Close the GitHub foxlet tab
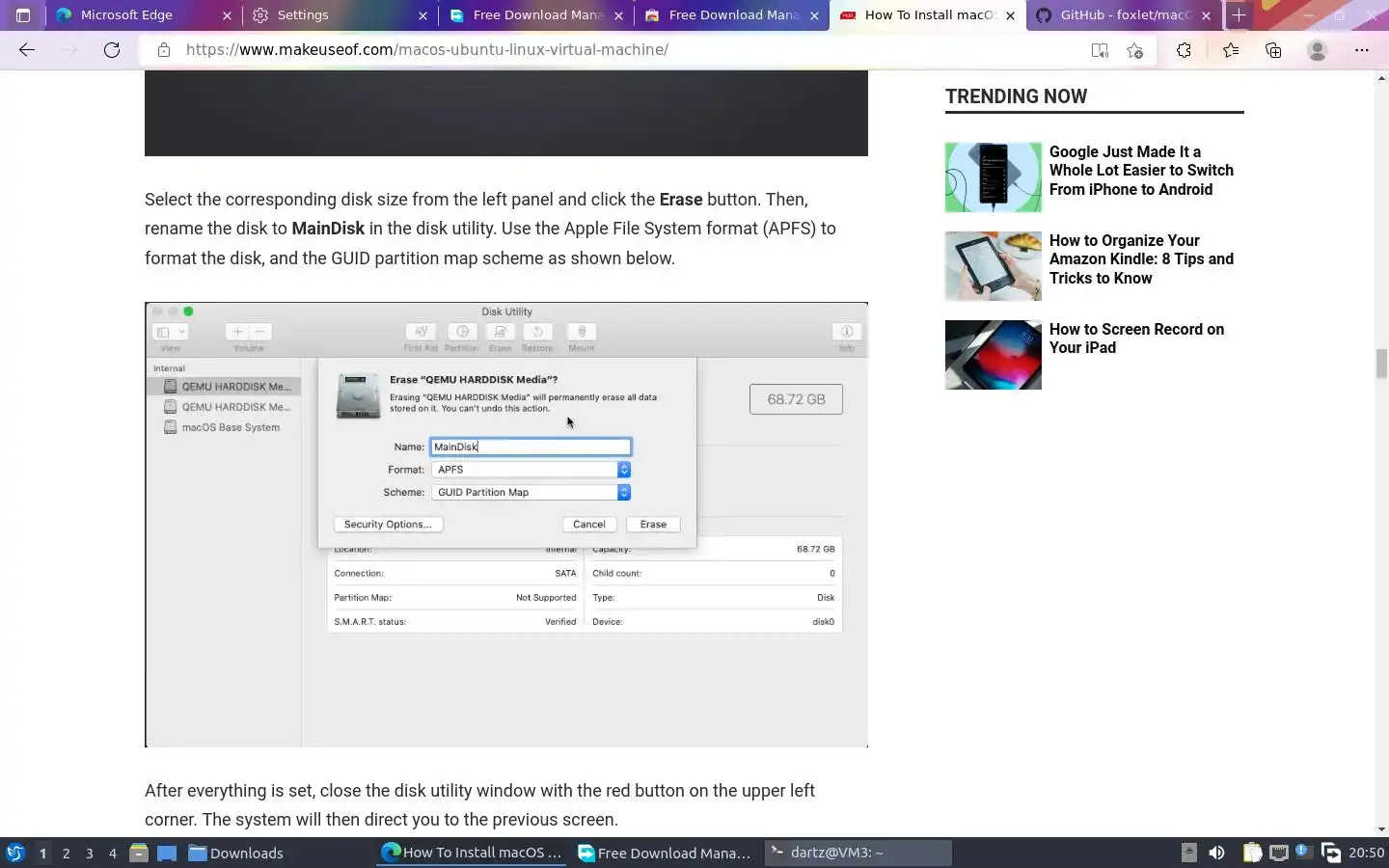This screenshot has height=868, width=1389. coord(1206,15)
